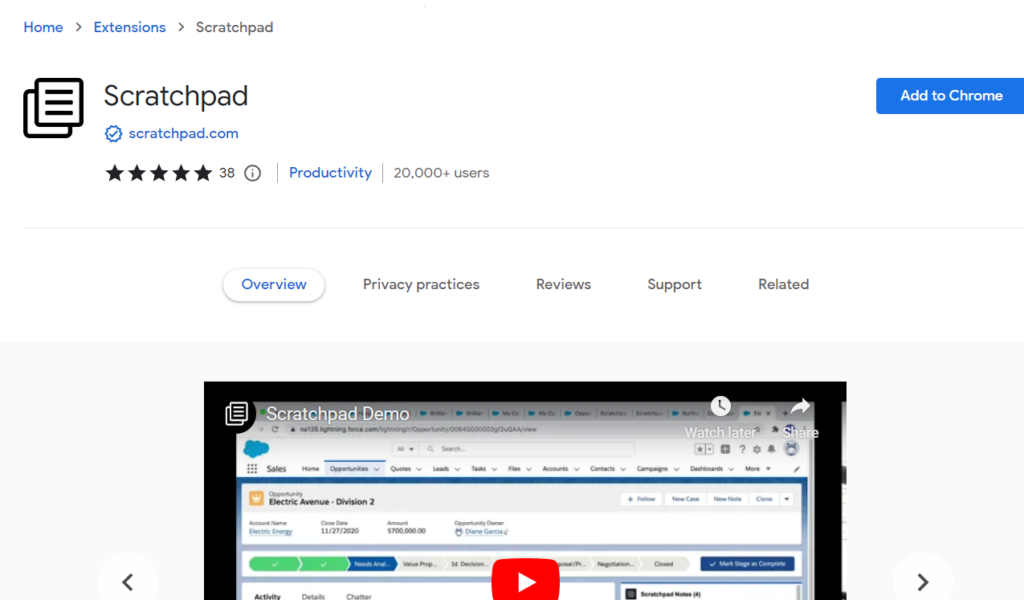Image resolution: width=1024 pixels, height=600 pixels.
Task: Switch to the Related tab
Action: tap(783, 285)
